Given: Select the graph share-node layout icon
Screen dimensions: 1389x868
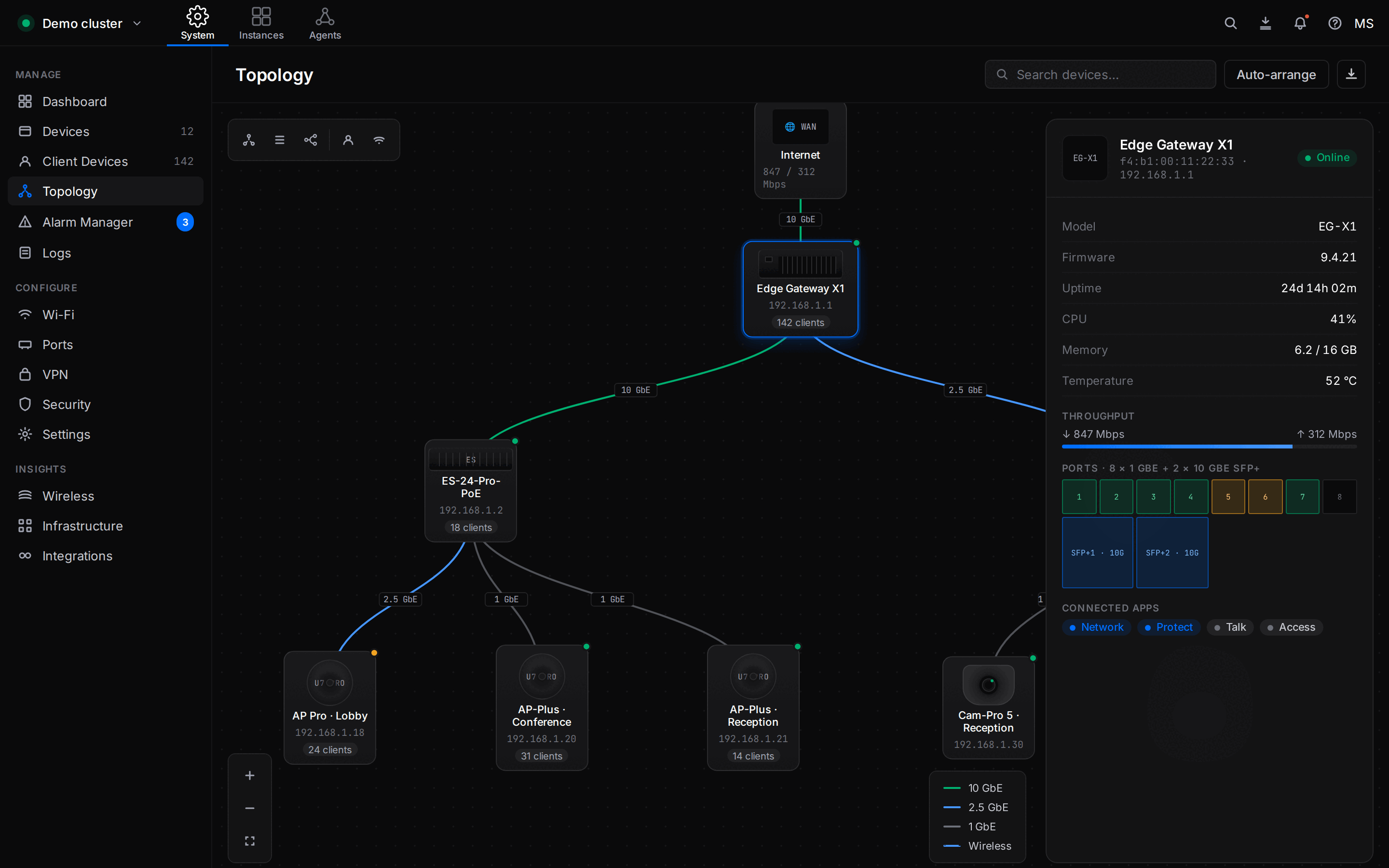Looking at the screenshot, I should point(311,140).
